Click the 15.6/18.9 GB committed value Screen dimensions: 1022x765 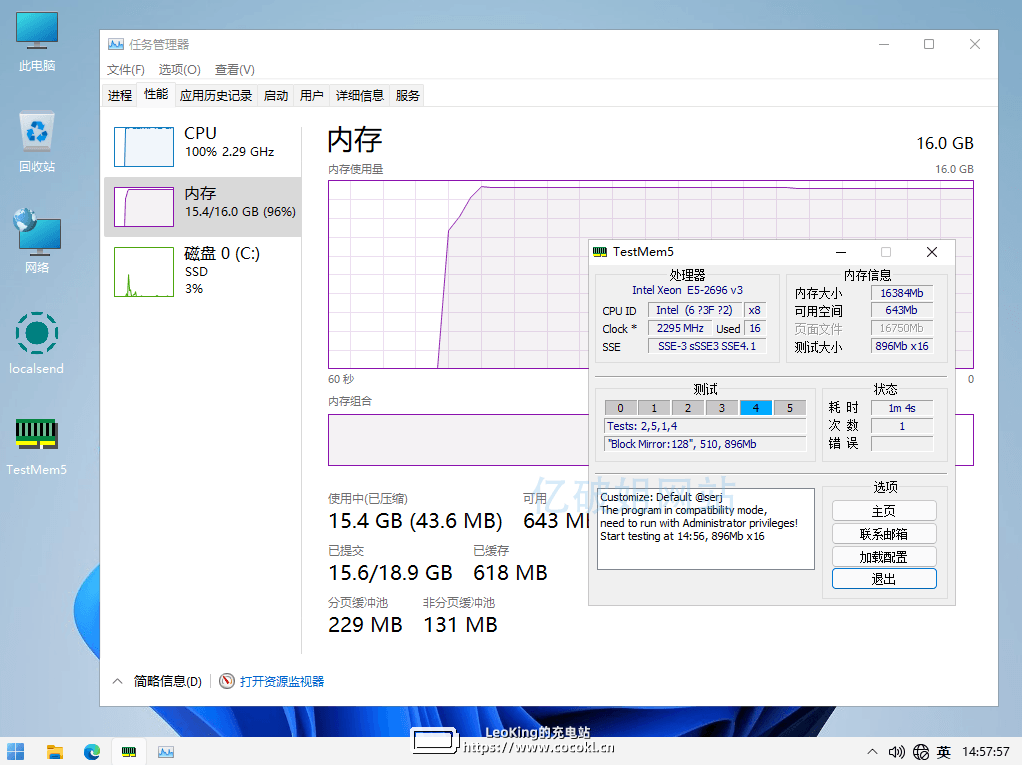coord(390,573)
